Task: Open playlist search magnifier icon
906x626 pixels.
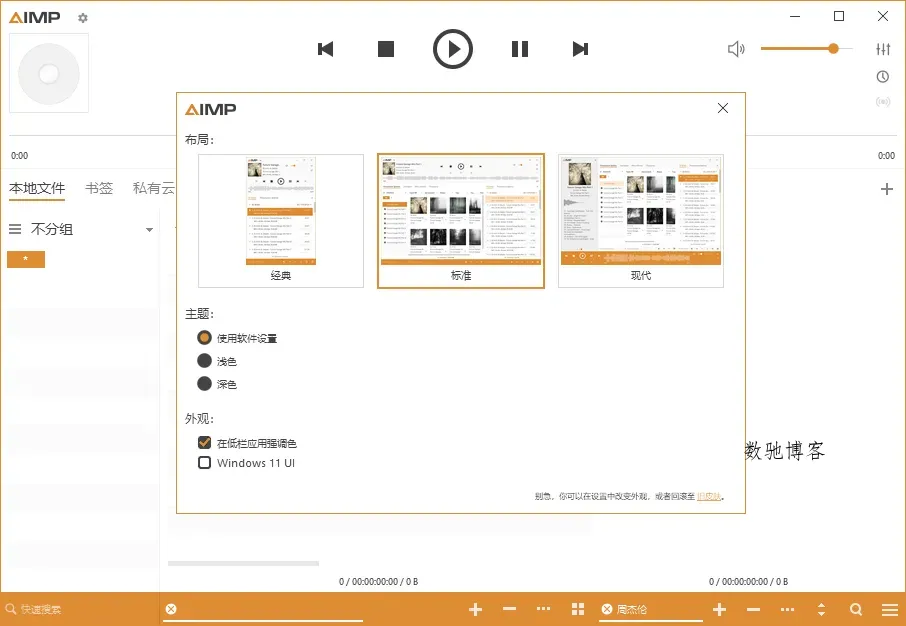Action: [x=856, y=609]
